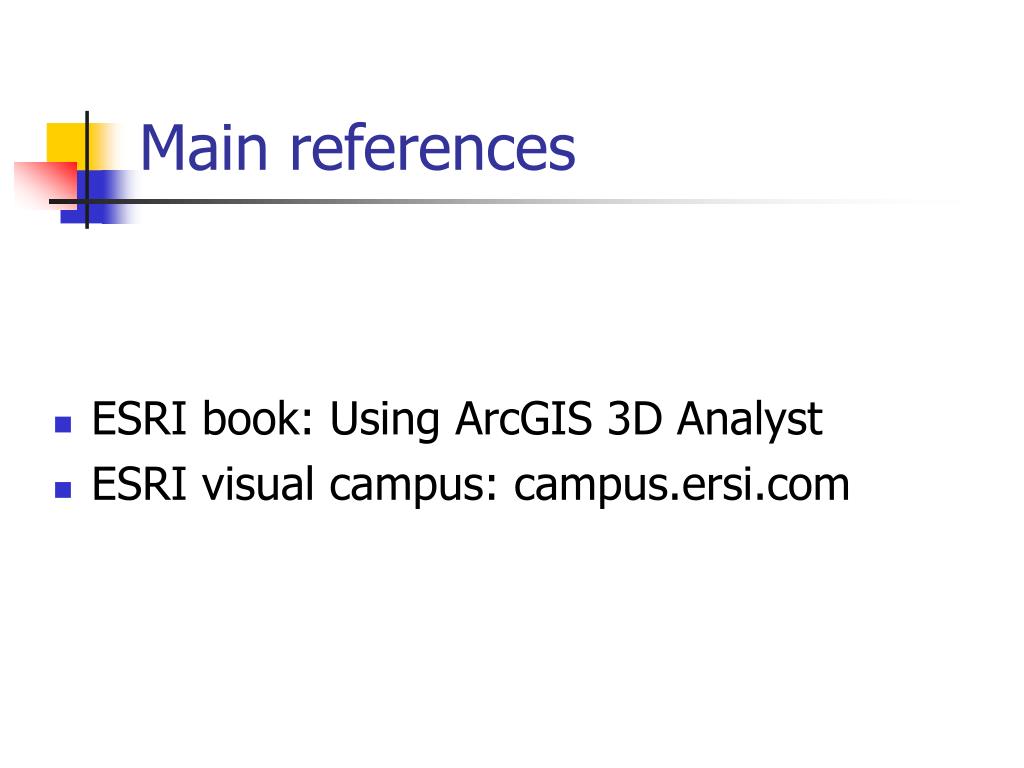Image resolution: width=1024 pixels, height=768 pixels.
Task: Select the blue bullet before ESRI book
Action: 63,425
